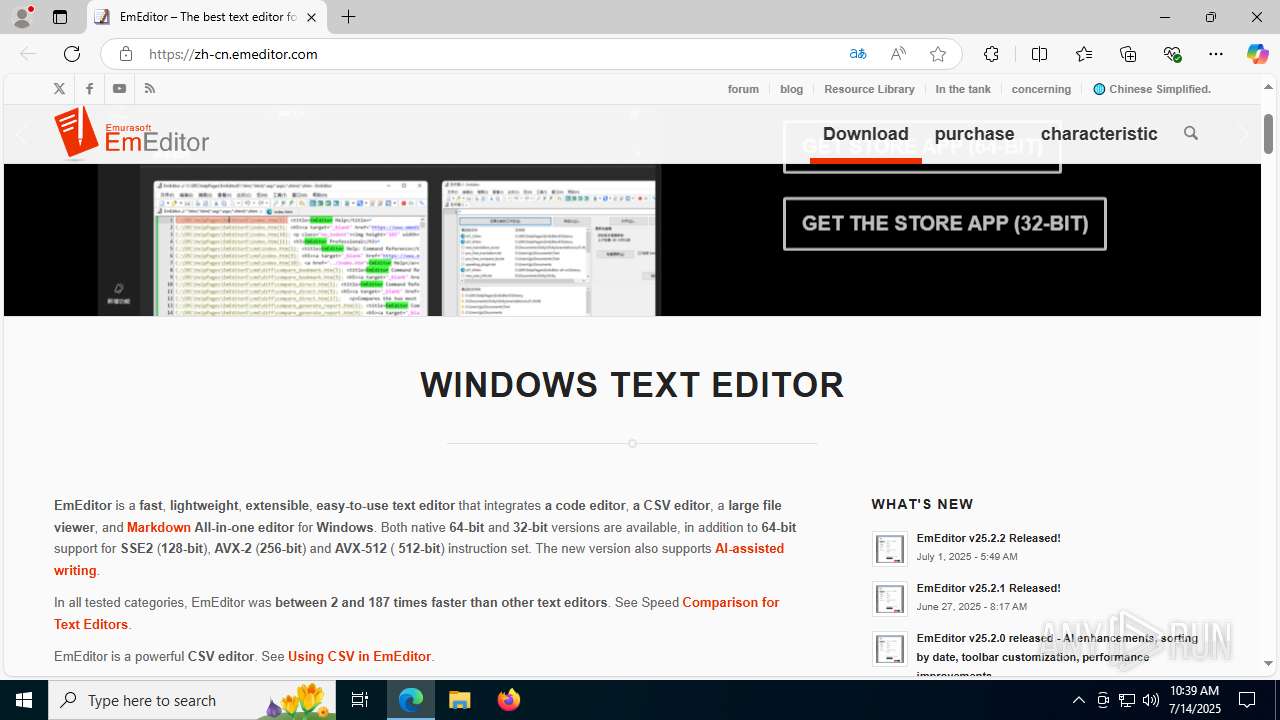Read EmEditor v25.2.2 Released news
This screenshot has width=1280, height=720.
coord(988,538)
